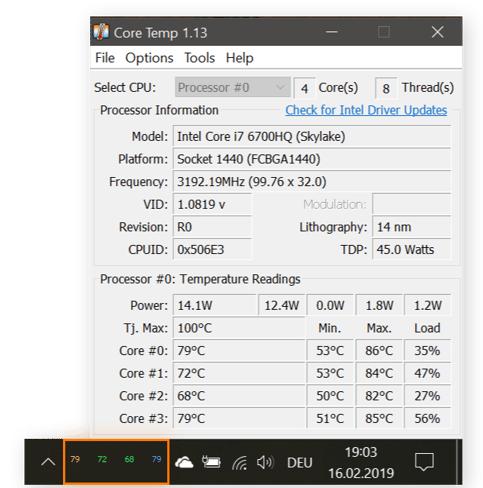The height and width of the screenshot is (488, 483).
Task: Open the Action Center notification icon
Action: tap(424, 462)
